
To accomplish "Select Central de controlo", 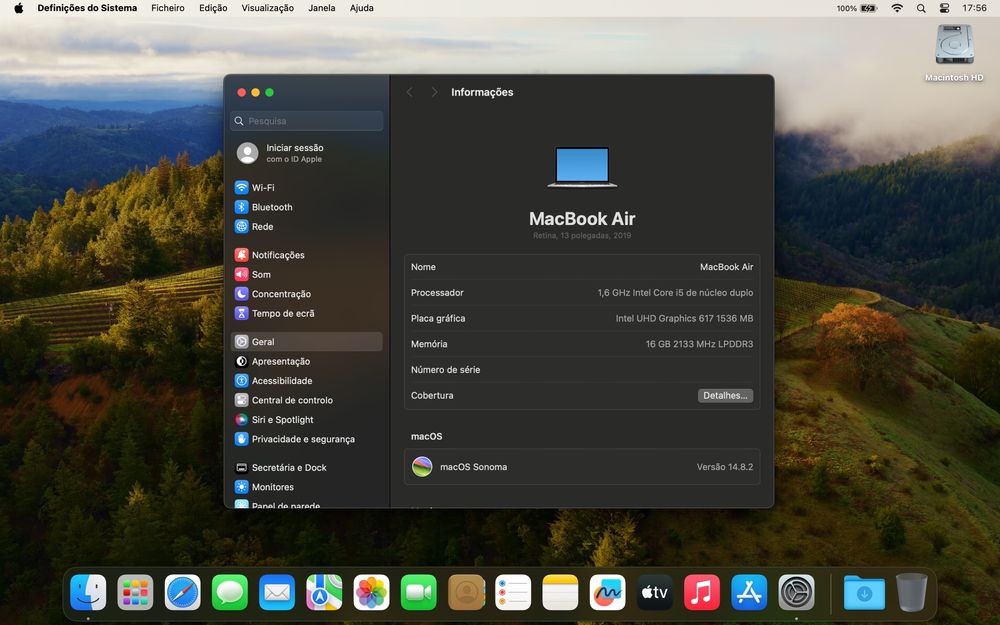I will pyautogui.click(x=307, y=400).
